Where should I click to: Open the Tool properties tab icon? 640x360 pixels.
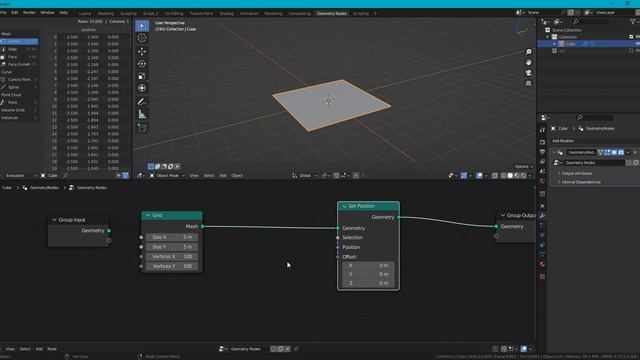pos(542,130)
